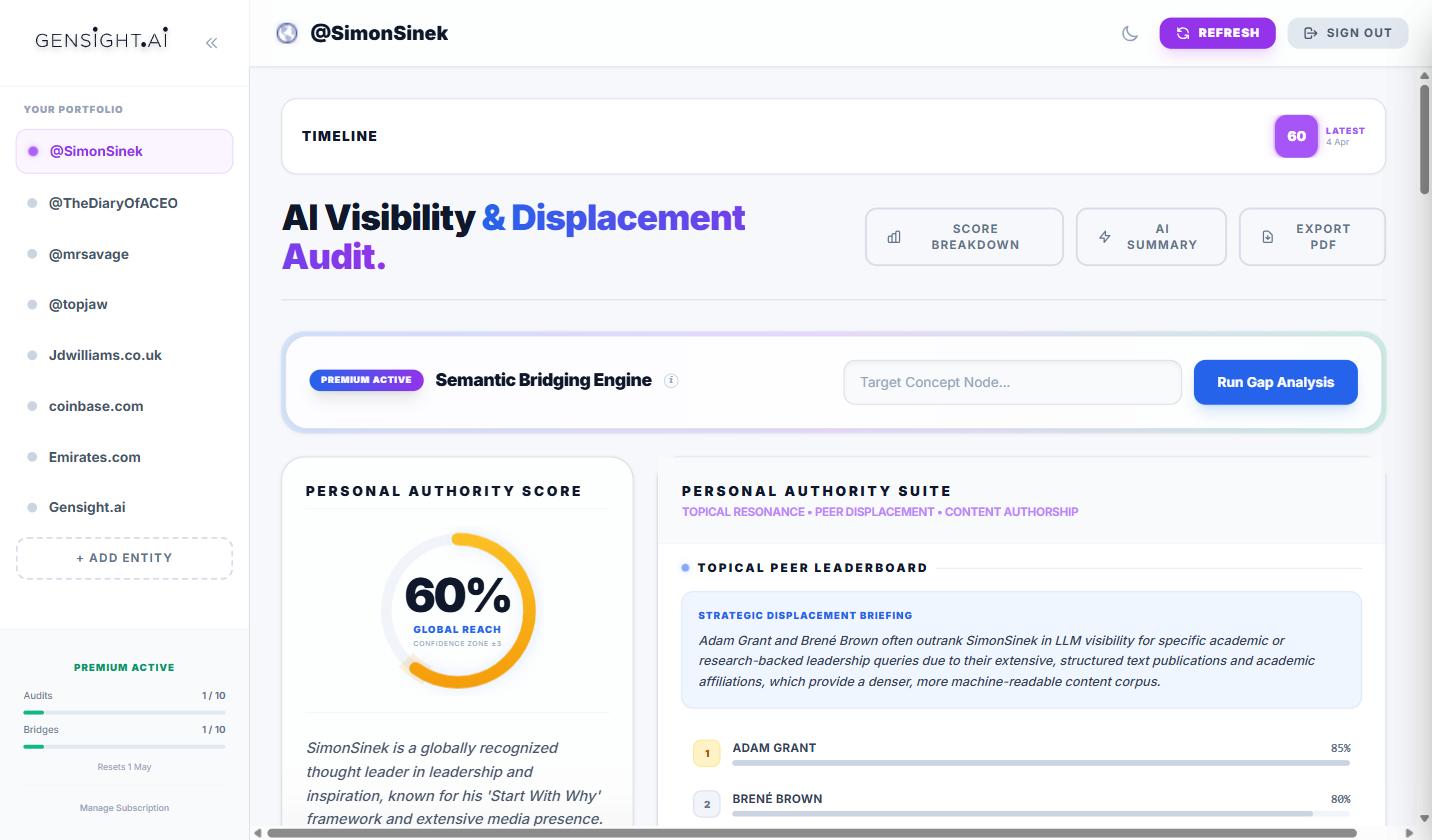Click the globe avatar next to @SimonSinek

pyautogui.click(x=287, y=32)
